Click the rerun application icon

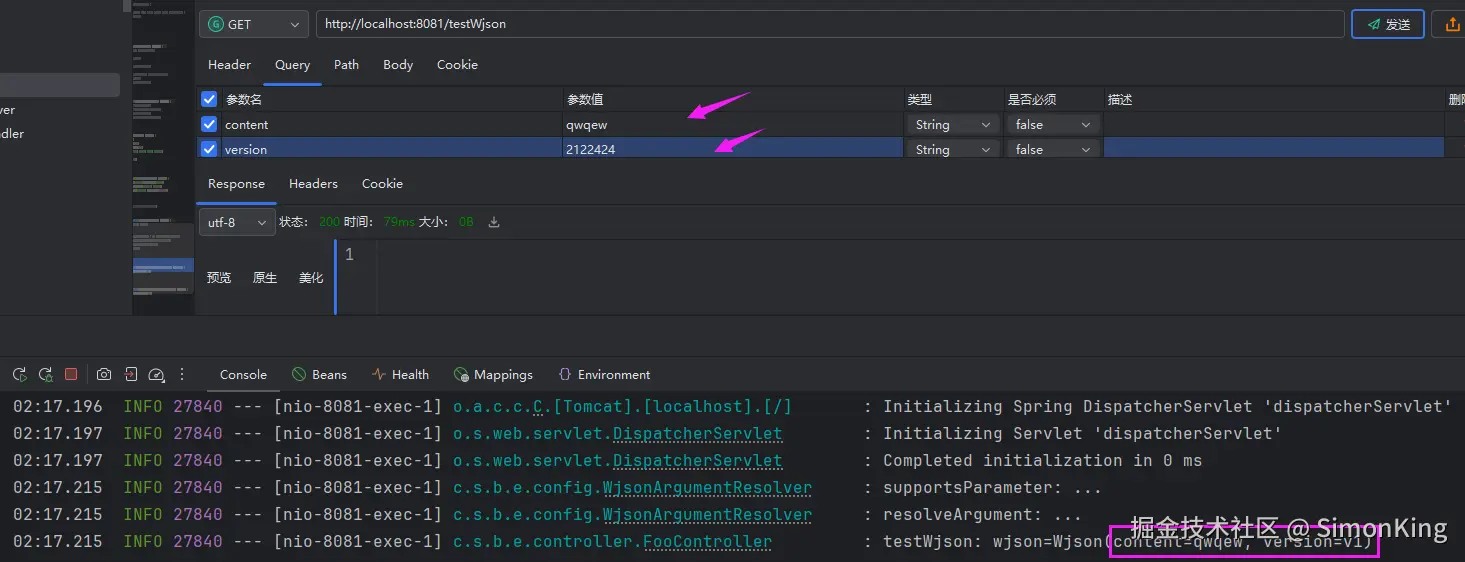point(20,375)
